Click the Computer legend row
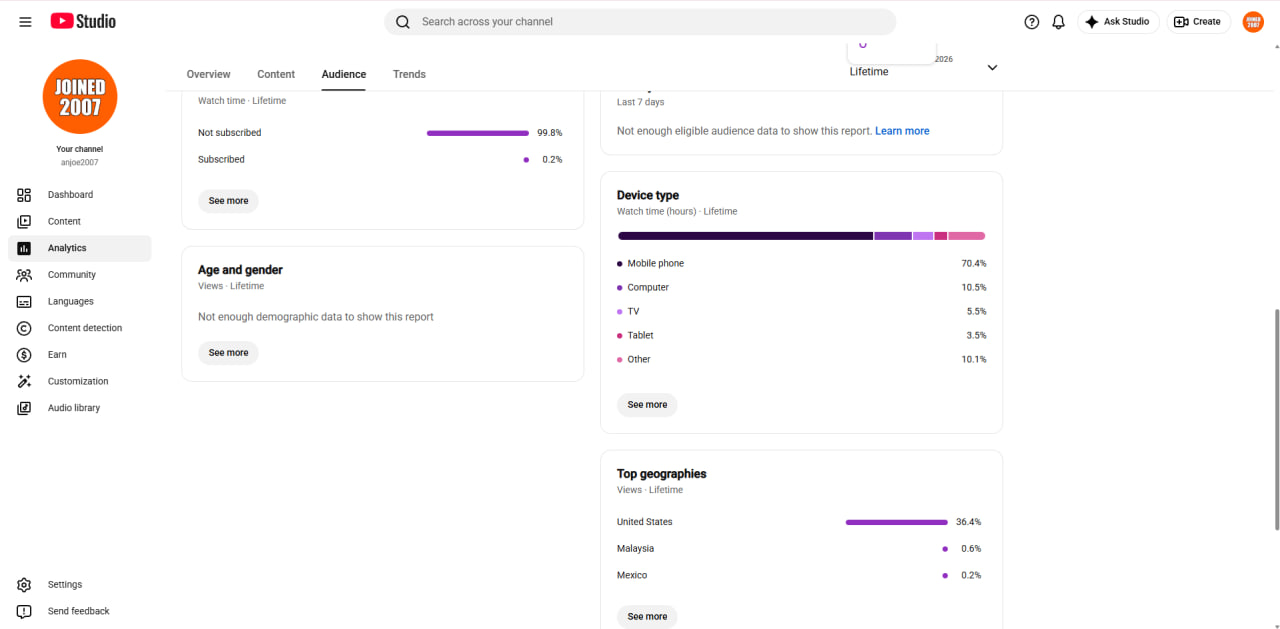1280x629 pixels. (x=802, y=288)
